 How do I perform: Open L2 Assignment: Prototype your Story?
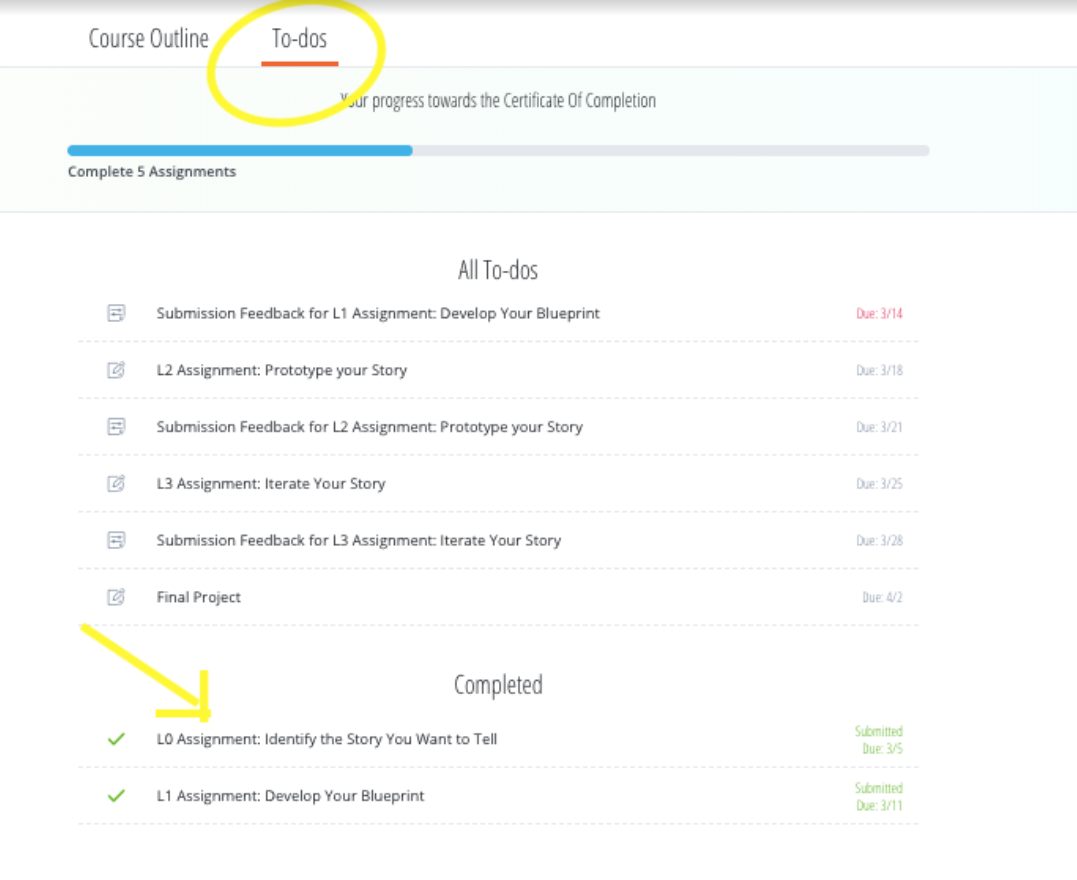pyautogui.click(x=281, y=371)
